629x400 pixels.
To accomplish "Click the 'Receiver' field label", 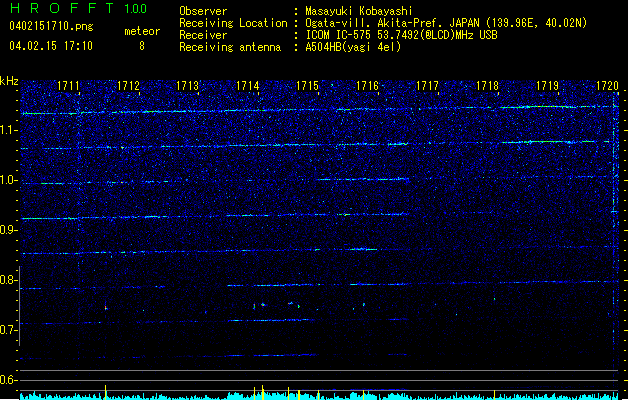I will coord(203,35).
